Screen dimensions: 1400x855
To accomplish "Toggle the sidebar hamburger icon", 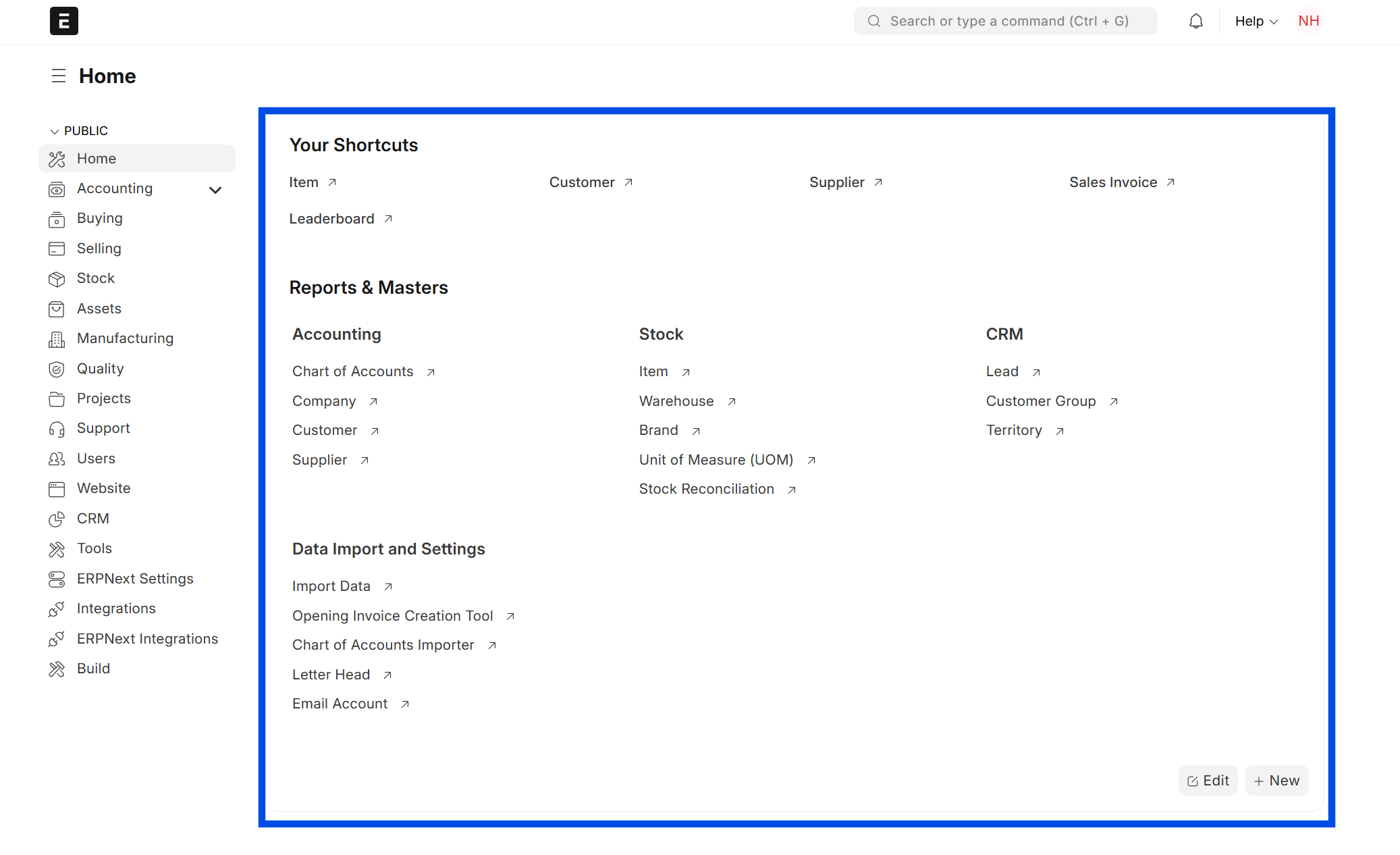I will [x=59, y=76].
